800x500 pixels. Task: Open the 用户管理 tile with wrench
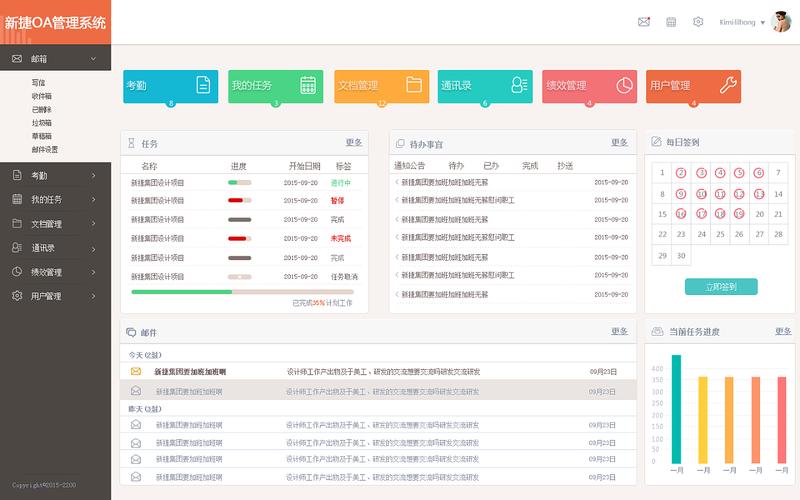(693, 86)
